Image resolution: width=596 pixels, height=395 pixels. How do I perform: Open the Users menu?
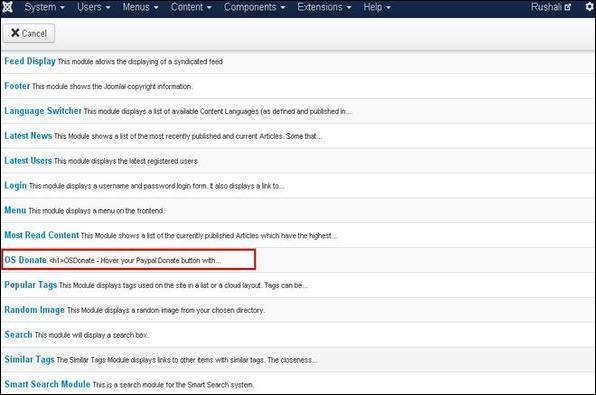click(94, 7)
